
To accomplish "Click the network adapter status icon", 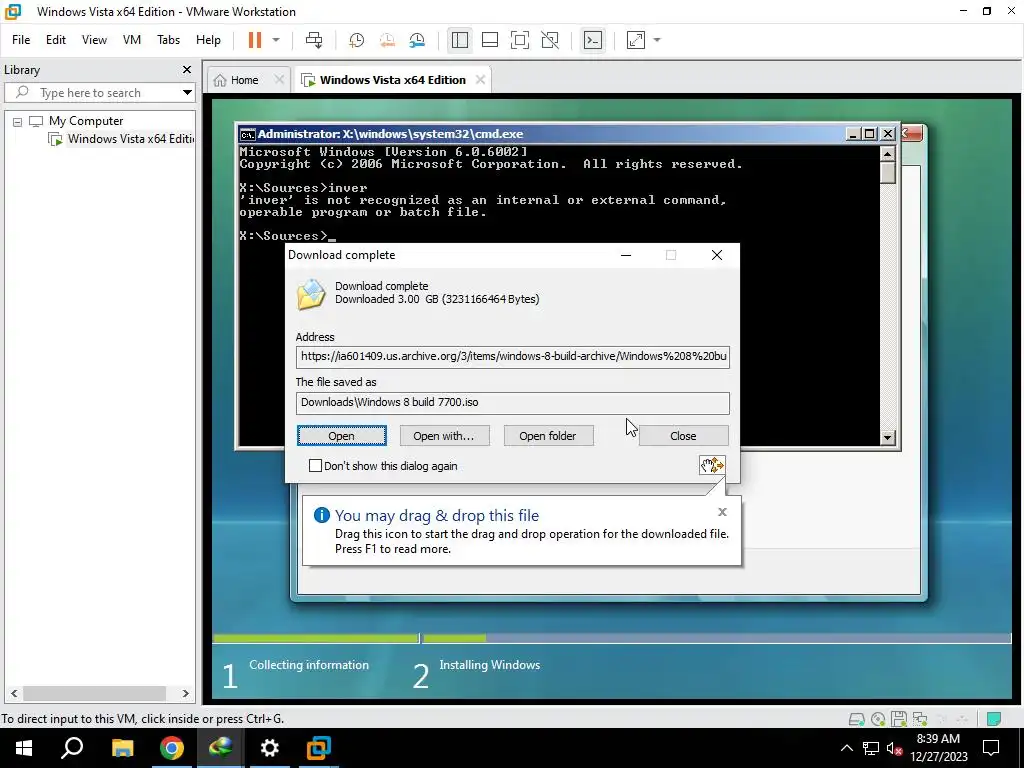I will pos(920,719).
